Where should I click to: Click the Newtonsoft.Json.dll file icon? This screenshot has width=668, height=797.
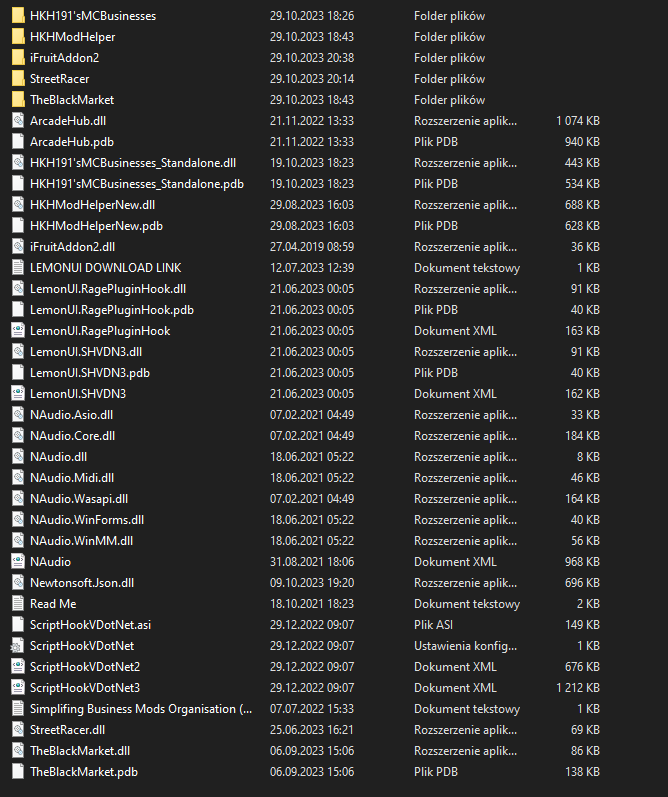click(18, 583)
